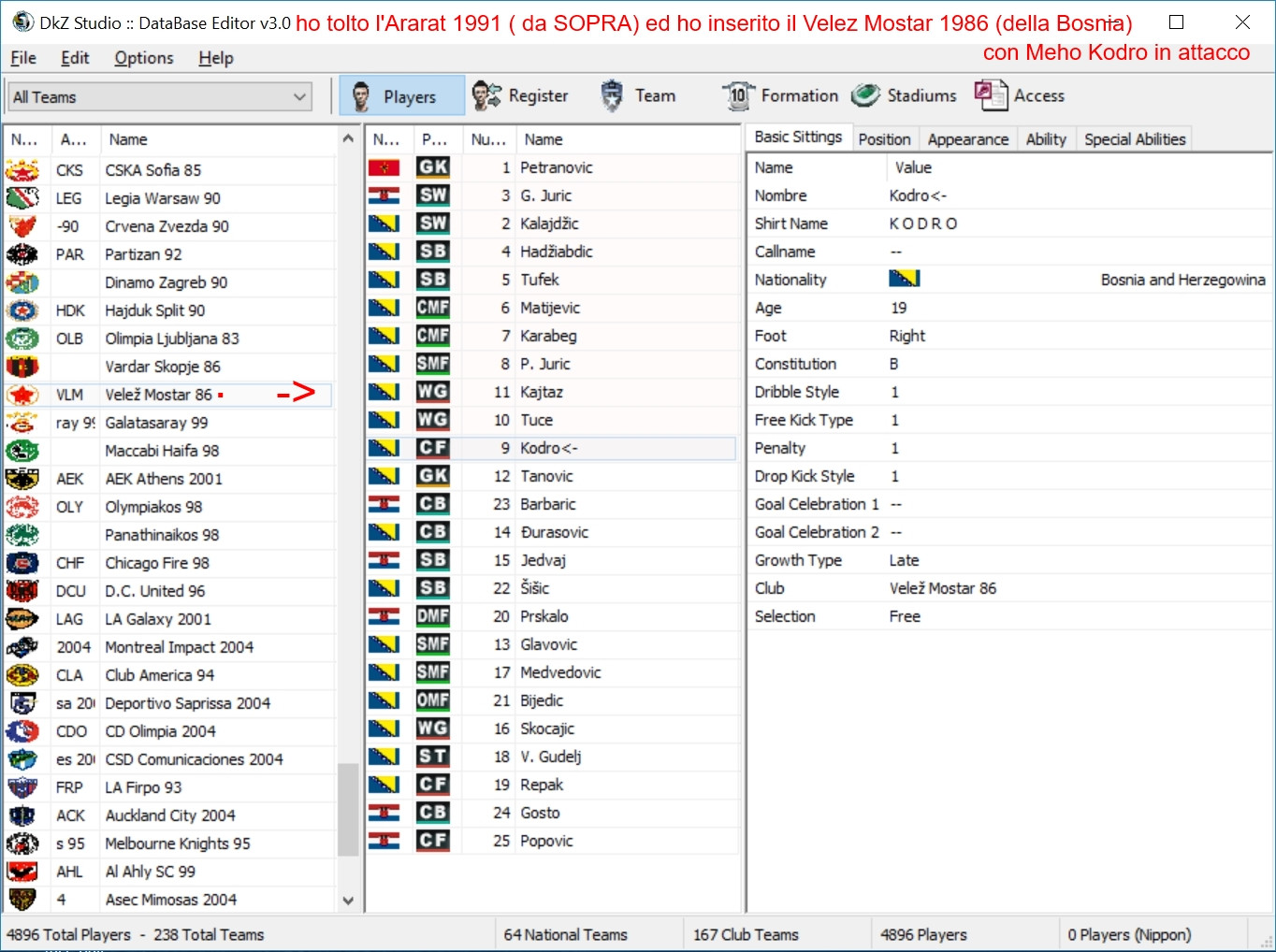Image resolution: width=1276 pixels, height=952 pixels.
Task: Click the Selection value Free
Action: pyautogui.click(x=905, y=616)
